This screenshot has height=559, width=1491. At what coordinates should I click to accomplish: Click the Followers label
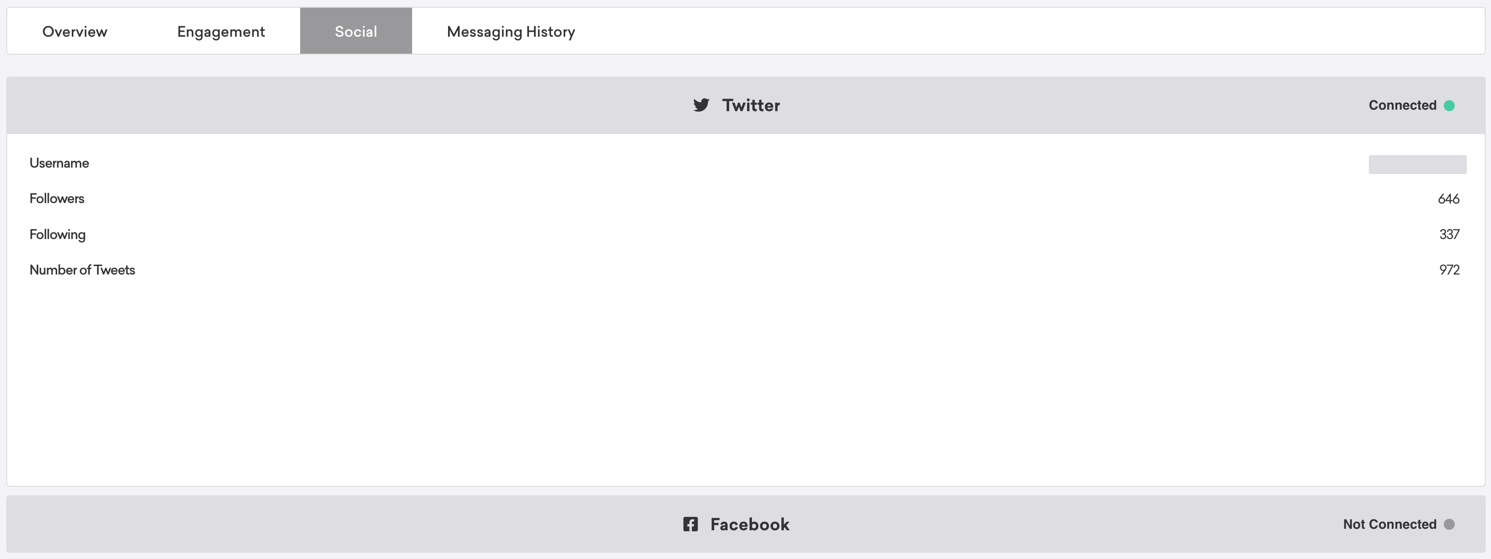pyautogui.click(x=57, y=199)
